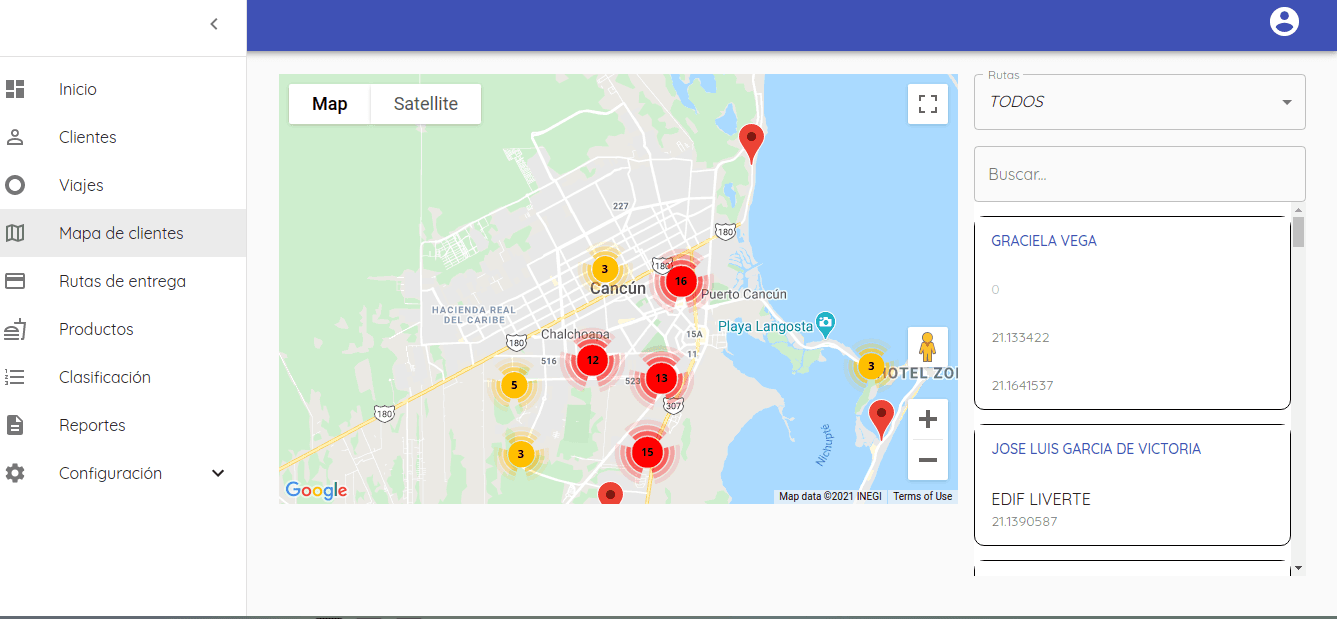Open Clientes in the sidebar

(88, 137)
